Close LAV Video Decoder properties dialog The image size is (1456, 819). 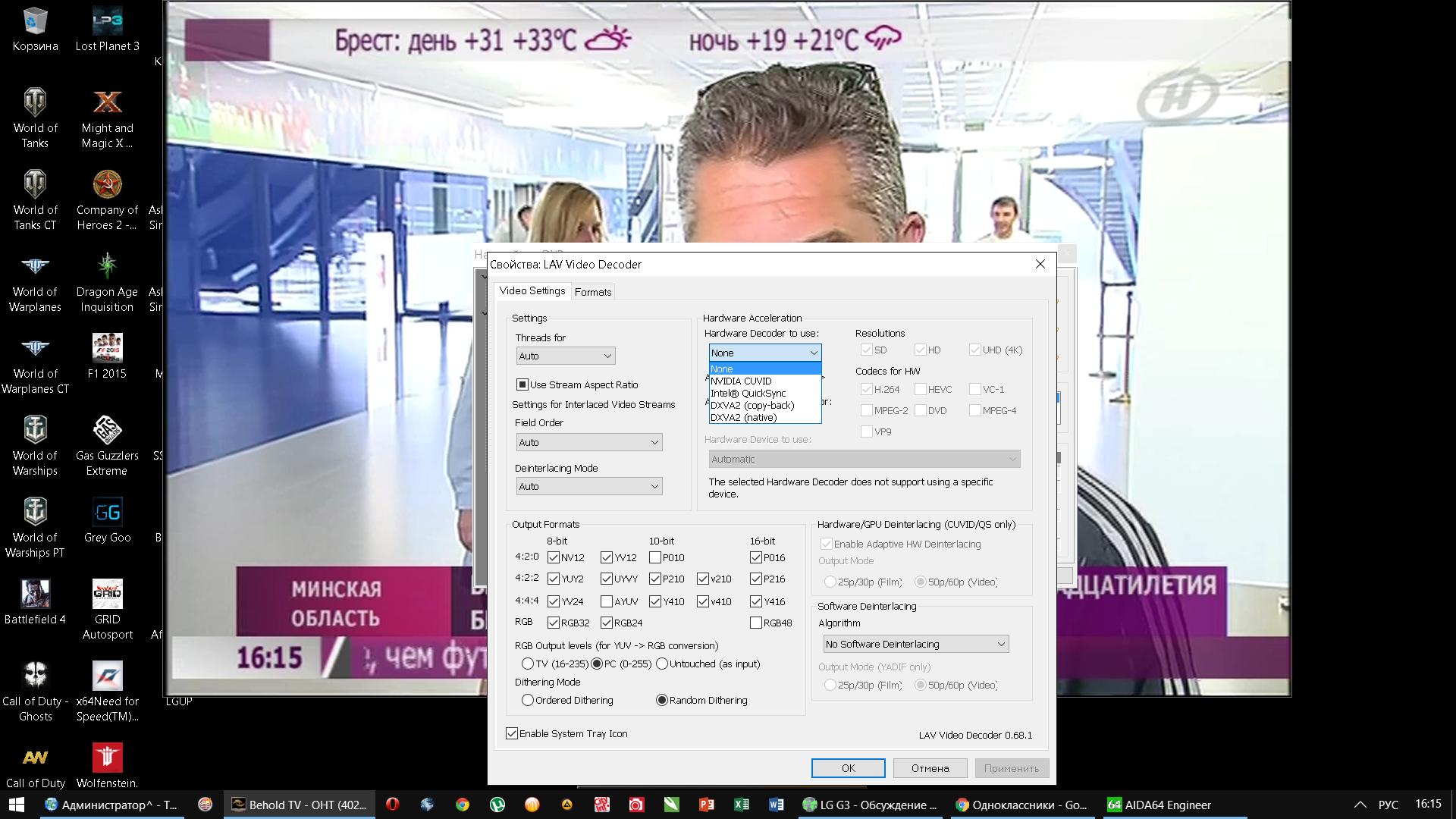pyautogui.click(x=1040, y=264)
